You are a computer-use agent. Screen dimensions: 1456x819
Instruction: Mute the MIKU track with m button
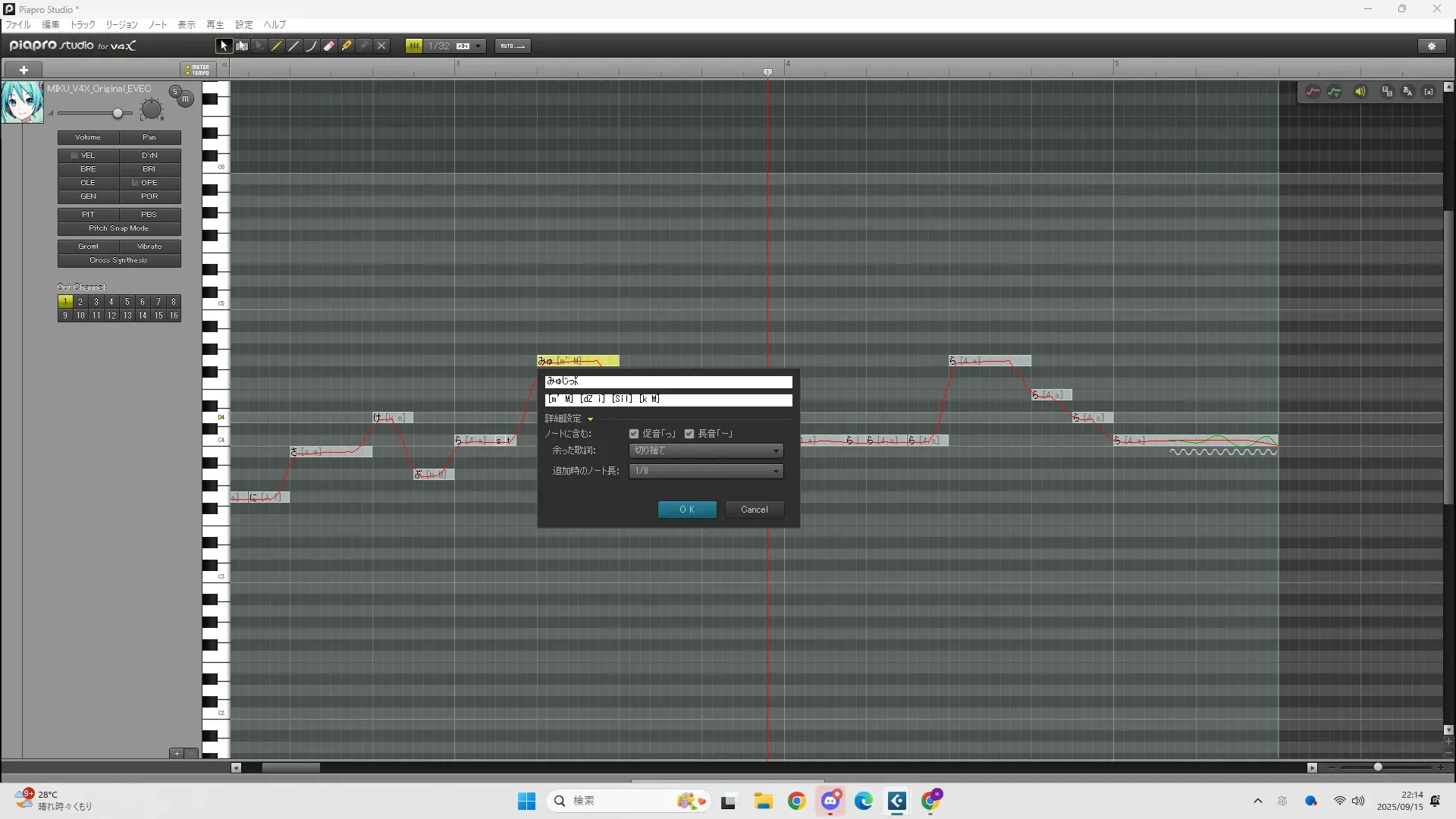pyautogui.click(x=185, y=99)
